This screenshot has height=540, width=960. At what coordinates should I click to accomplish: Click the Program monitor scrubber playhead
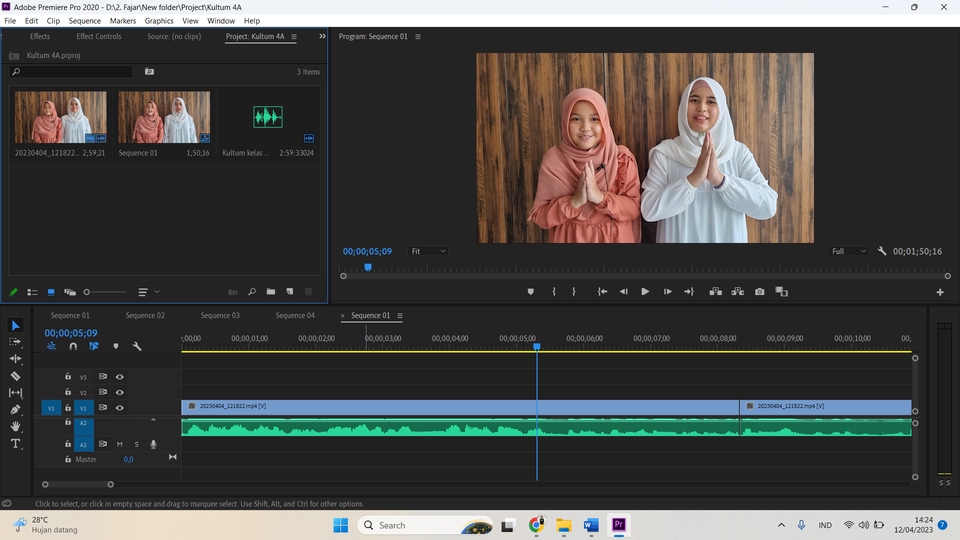368,267
